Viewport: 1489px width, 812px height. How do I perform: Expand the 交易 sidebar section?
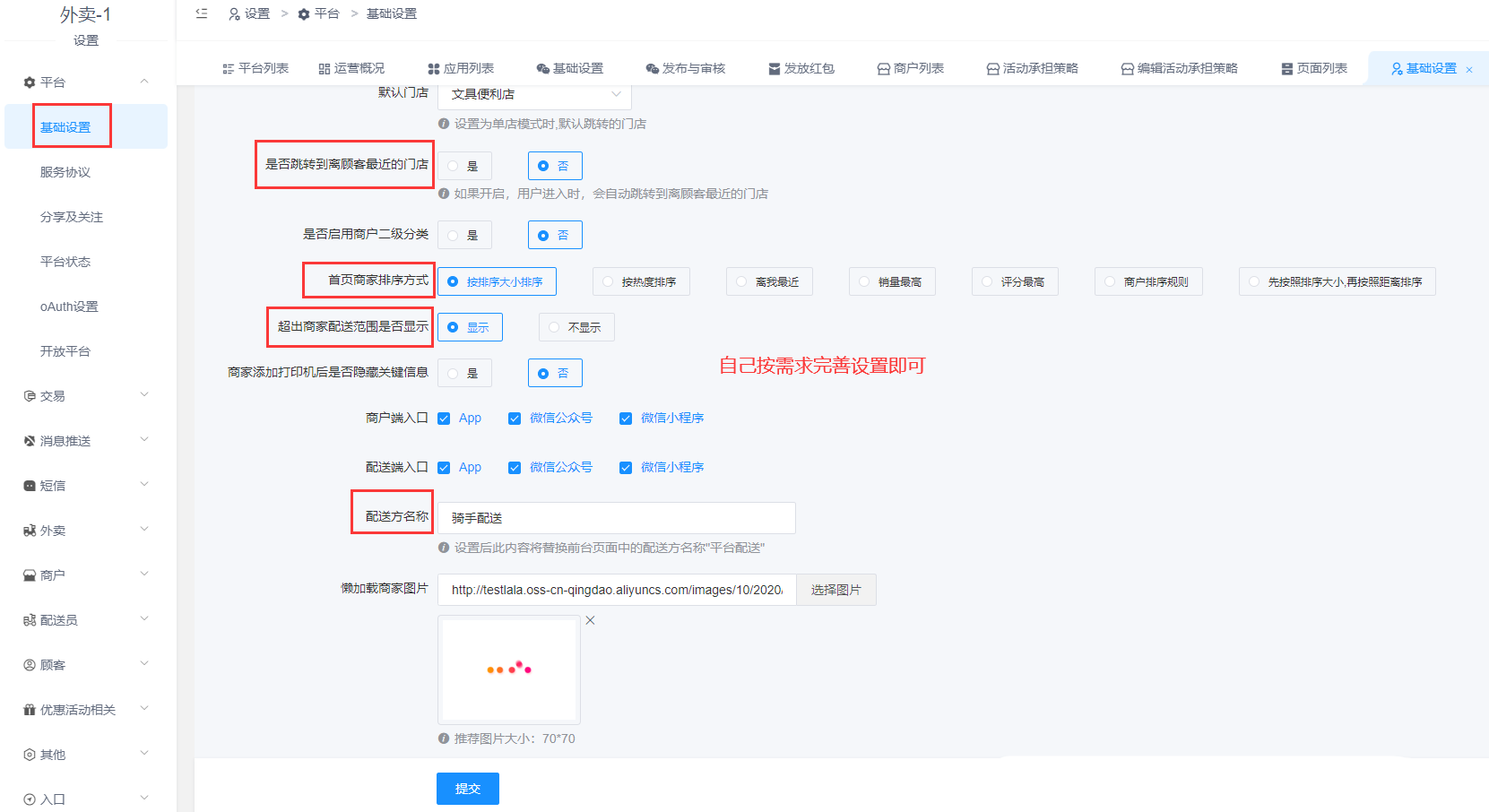click(x=144, y=395)
